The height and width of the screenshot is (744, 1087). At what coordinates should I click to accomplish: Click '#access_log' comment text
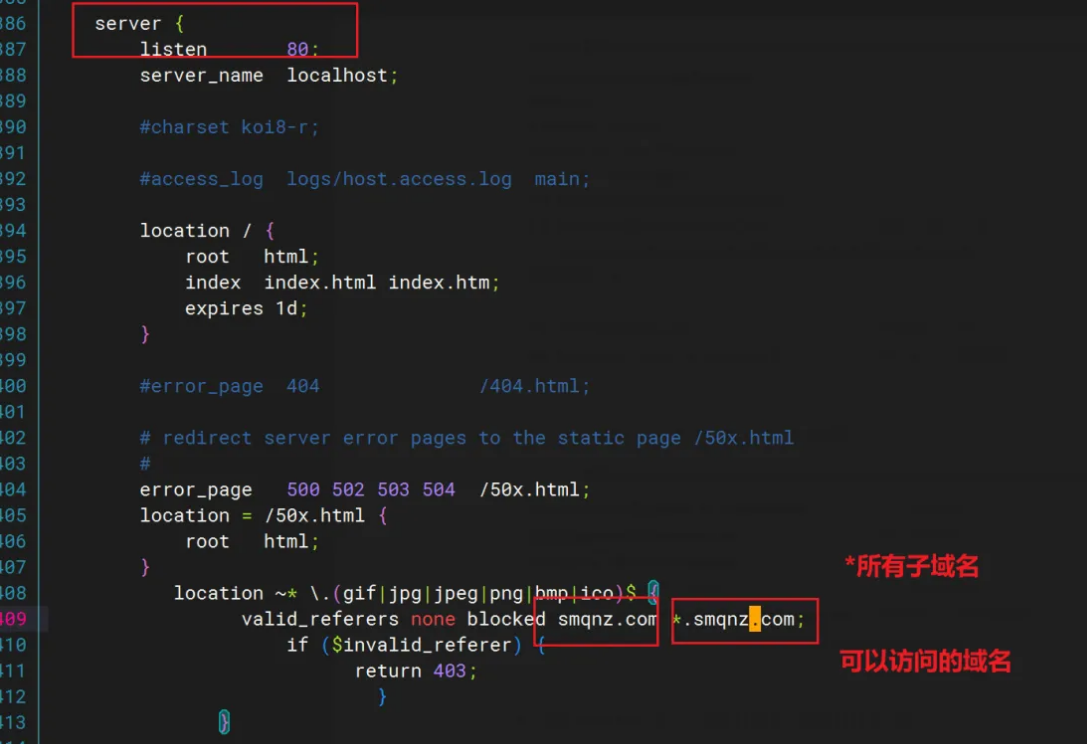[x=202, y=180]
